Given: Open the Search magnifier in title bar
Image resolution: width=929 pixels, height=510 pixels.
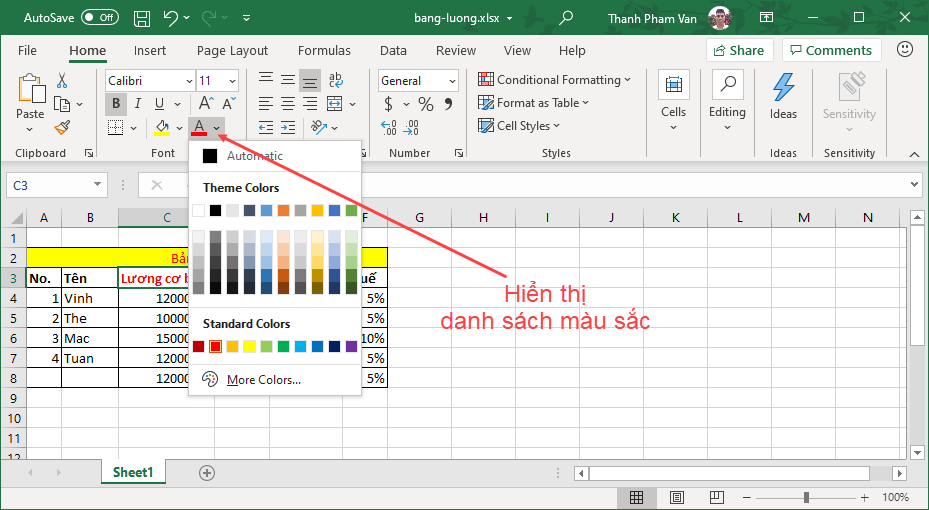Looking at the screenshot, I should 566,18.
